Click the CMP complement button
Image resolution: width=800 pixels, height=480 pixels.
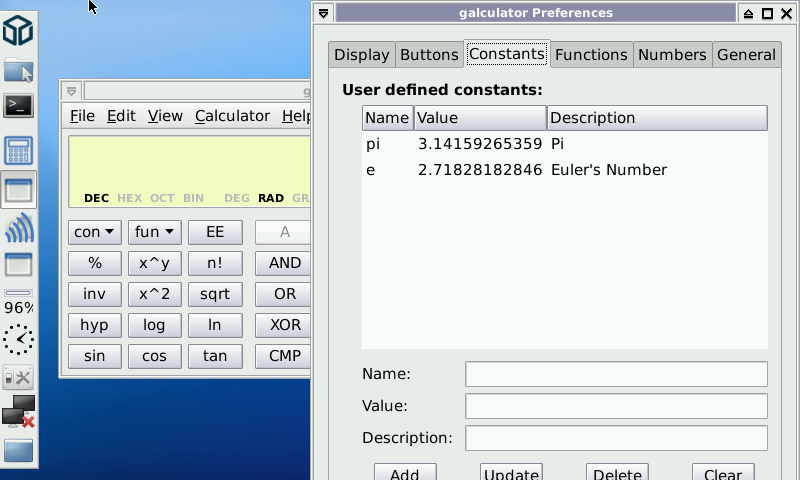283,356
